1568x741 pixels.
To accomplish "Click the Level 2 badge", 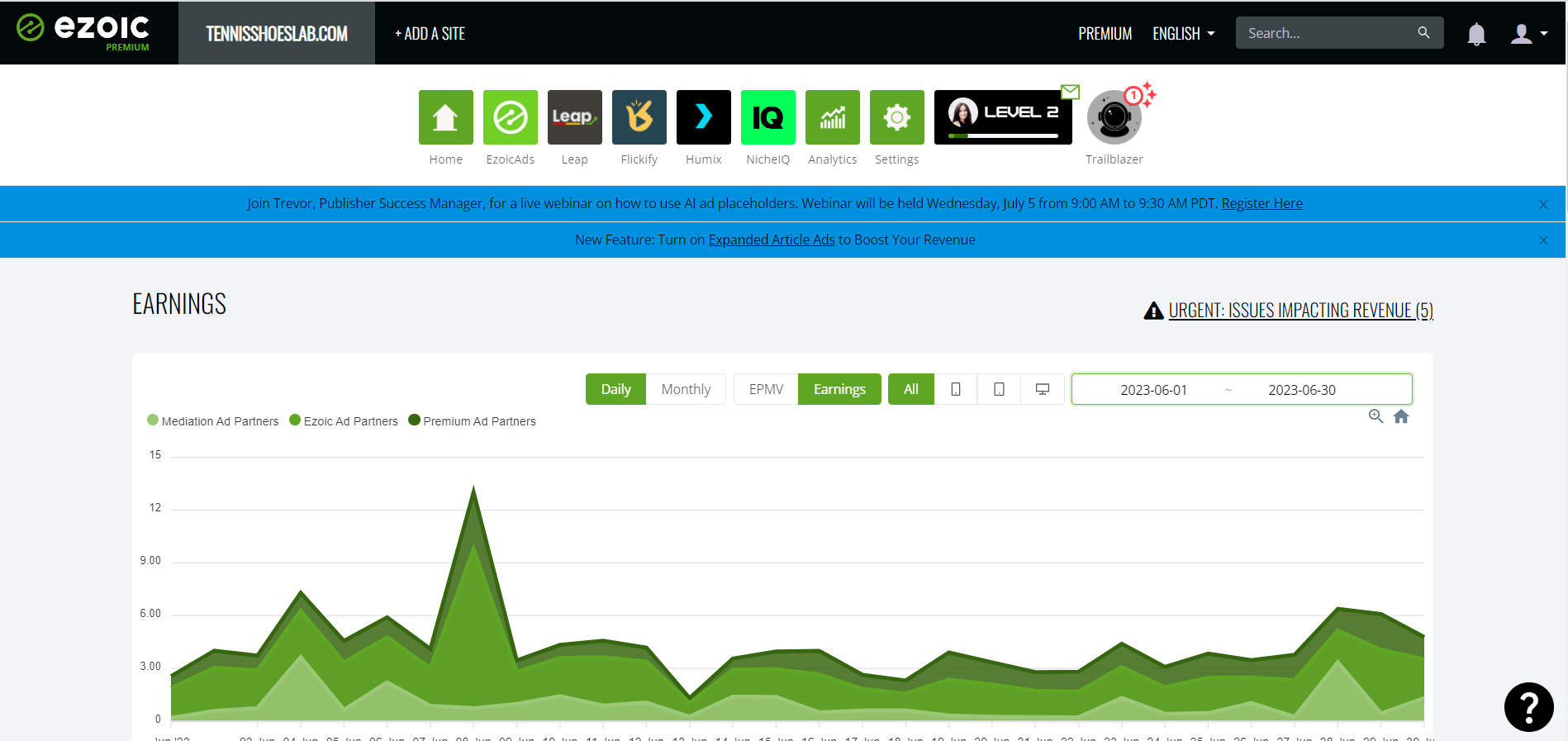I will click(1003, 117).
